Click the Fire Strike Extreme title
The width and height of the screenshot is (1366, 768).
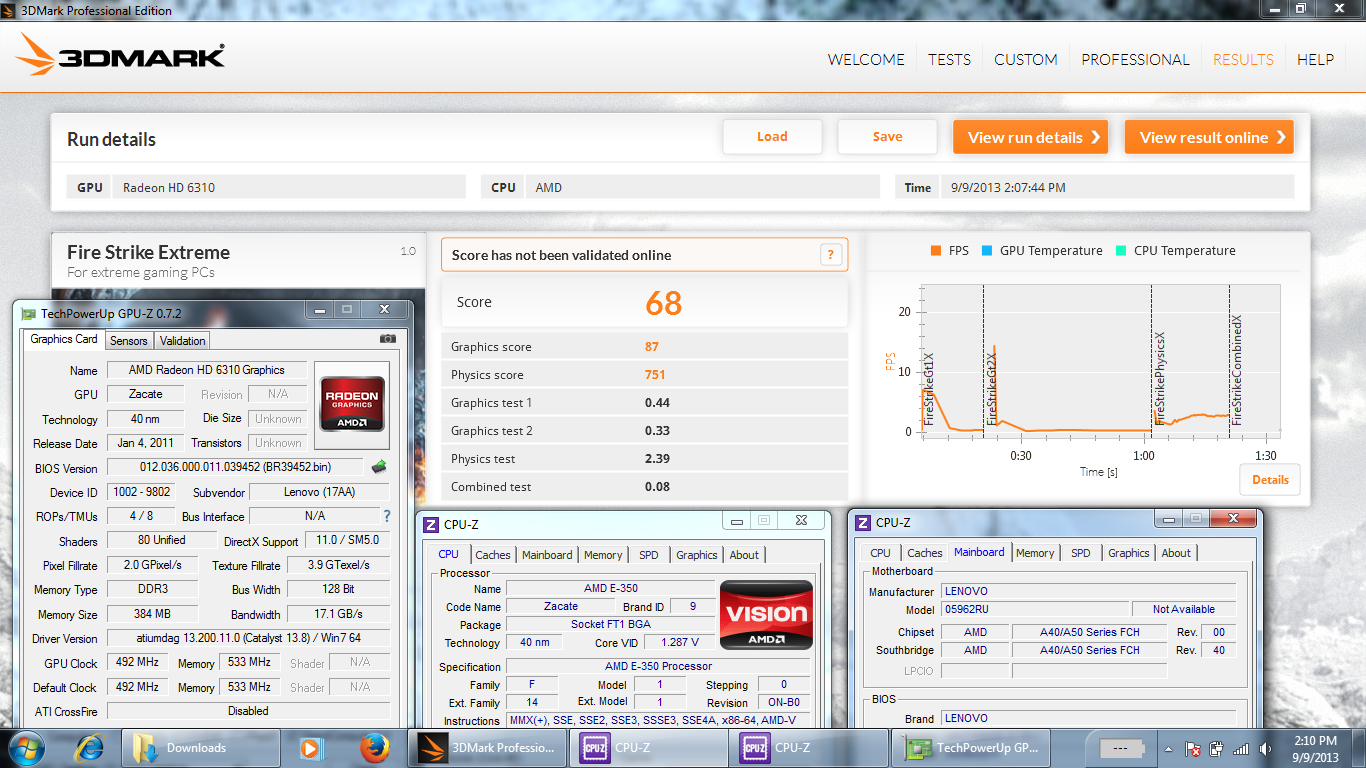pos(148,252)
